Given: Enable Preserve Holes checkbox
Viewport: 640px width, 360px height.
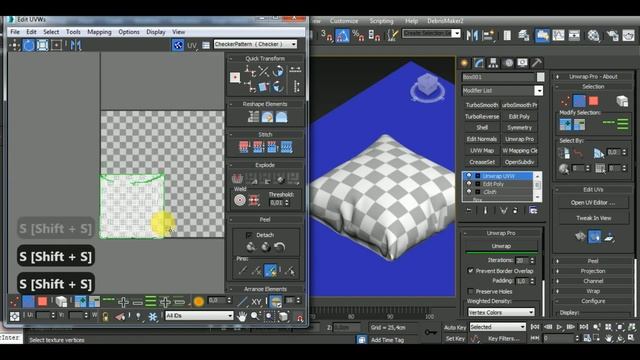Looking at the screenshot, I should (x=471, y=291).
